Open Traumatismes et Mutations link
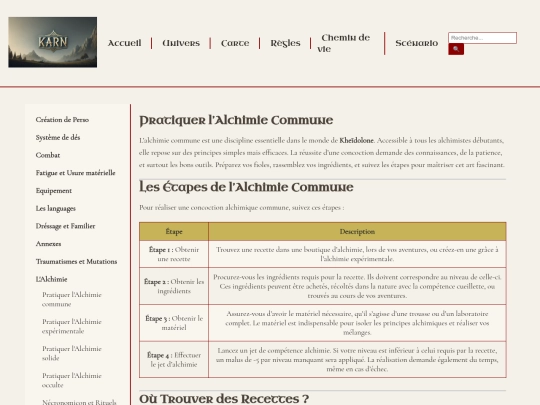This screenshot has height=405, width=540. click(x=76, y=261)
